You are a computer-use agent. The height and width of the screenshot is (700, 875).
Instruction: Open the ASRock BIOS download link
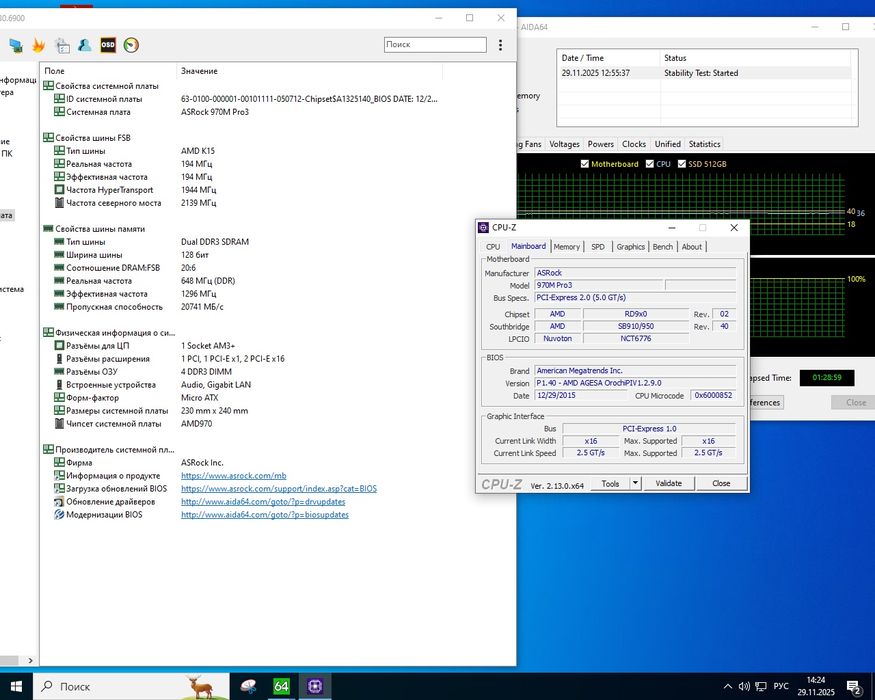278,488
